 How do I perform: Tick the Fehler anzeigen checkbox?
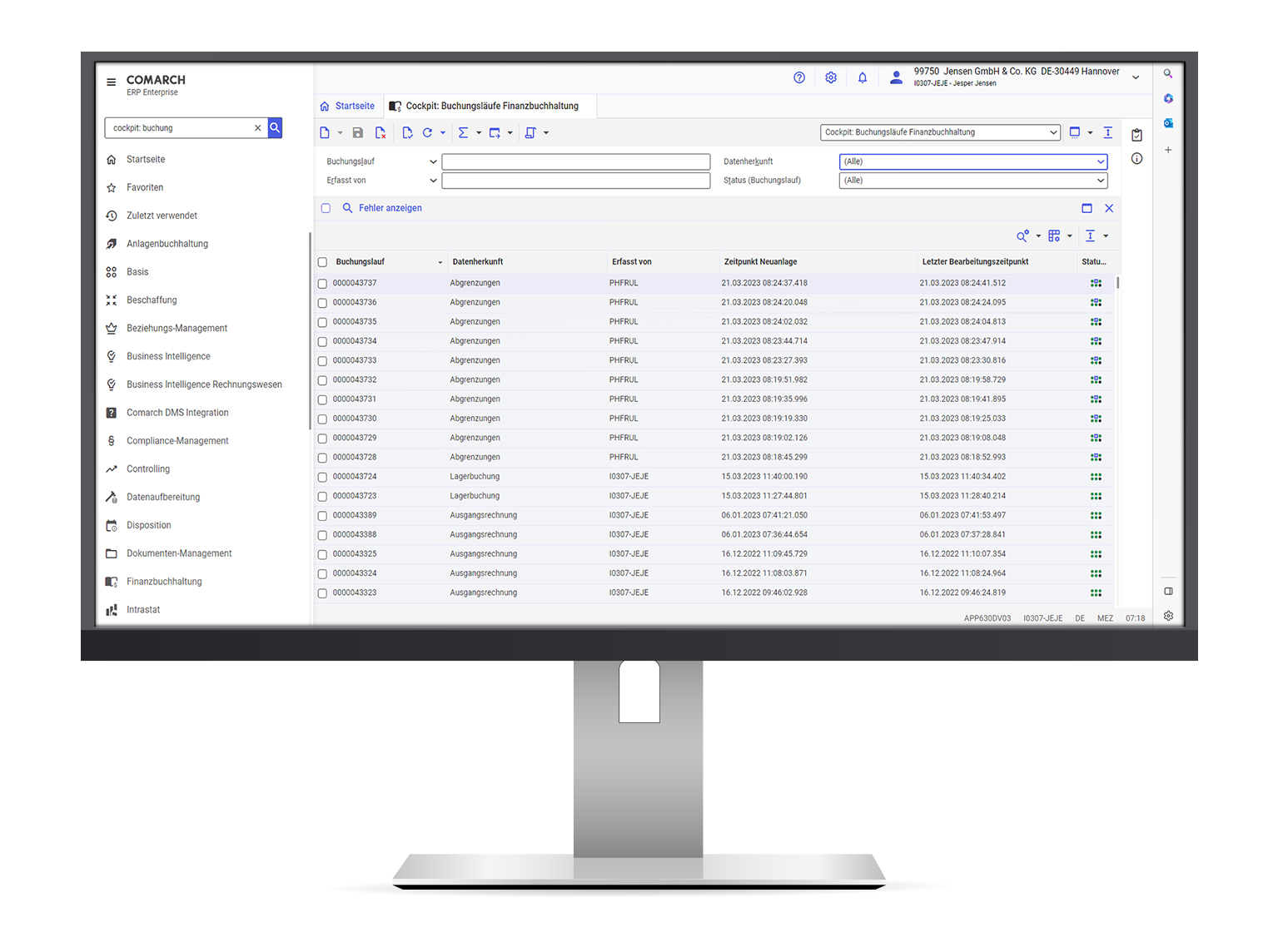tap(326, 209)
